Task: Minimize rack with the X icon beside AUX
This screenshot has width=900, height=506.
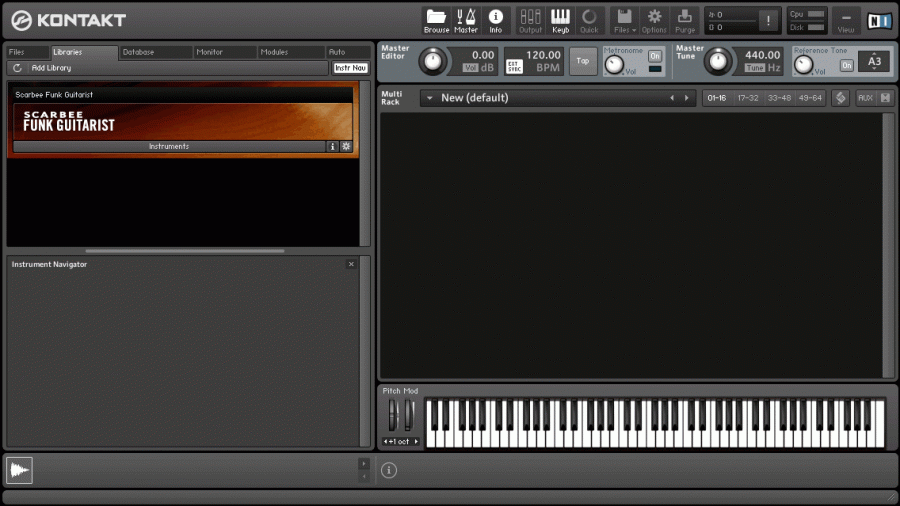Action: (x=886, y=98)
